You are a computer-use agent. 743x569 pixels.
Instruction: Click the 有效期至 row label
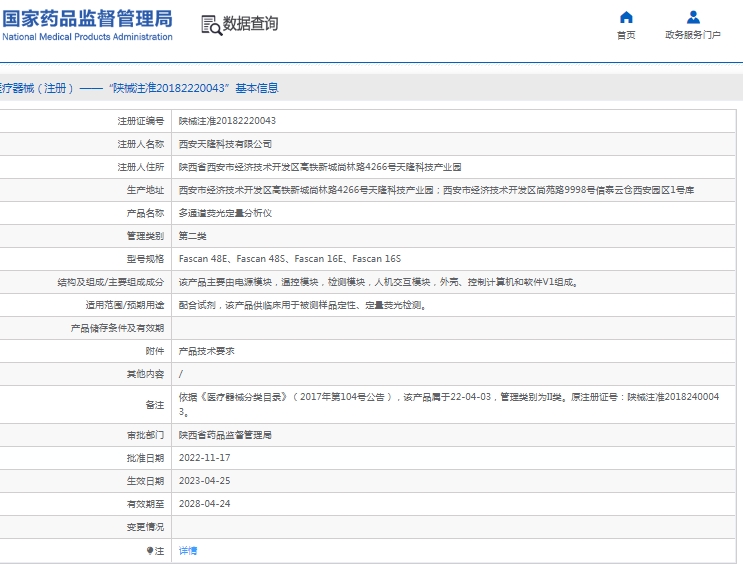(x=145, y=504)
